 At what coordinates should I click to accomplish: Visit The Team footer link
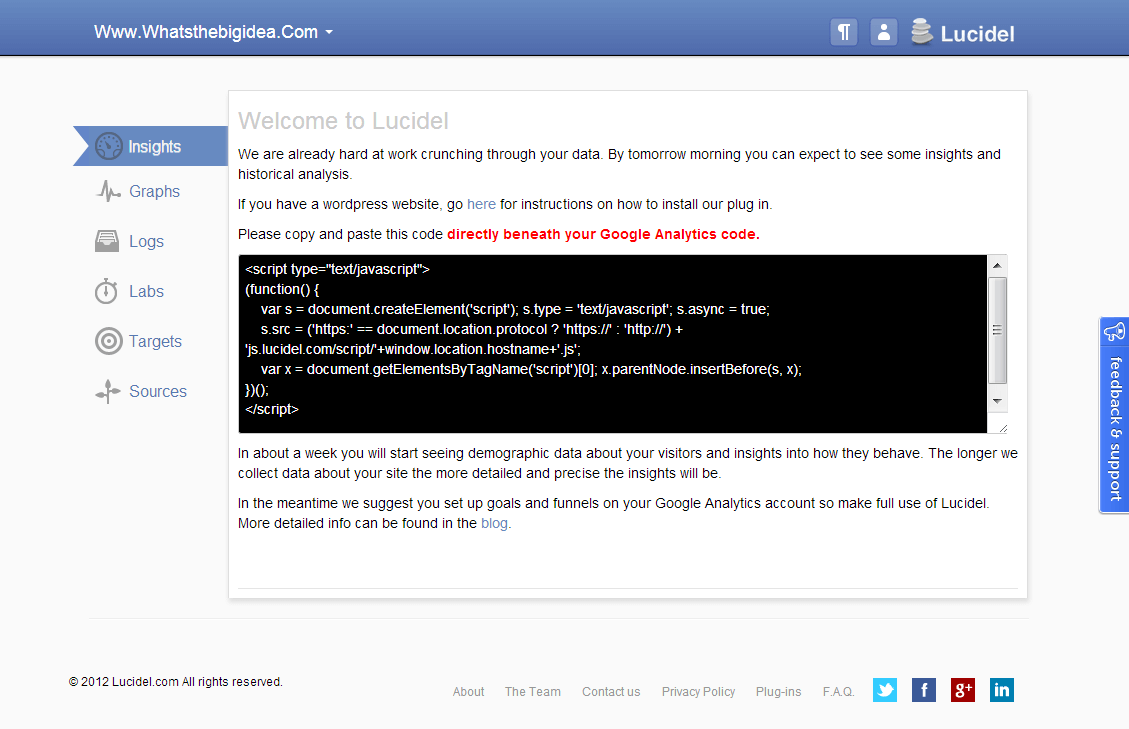532,692
